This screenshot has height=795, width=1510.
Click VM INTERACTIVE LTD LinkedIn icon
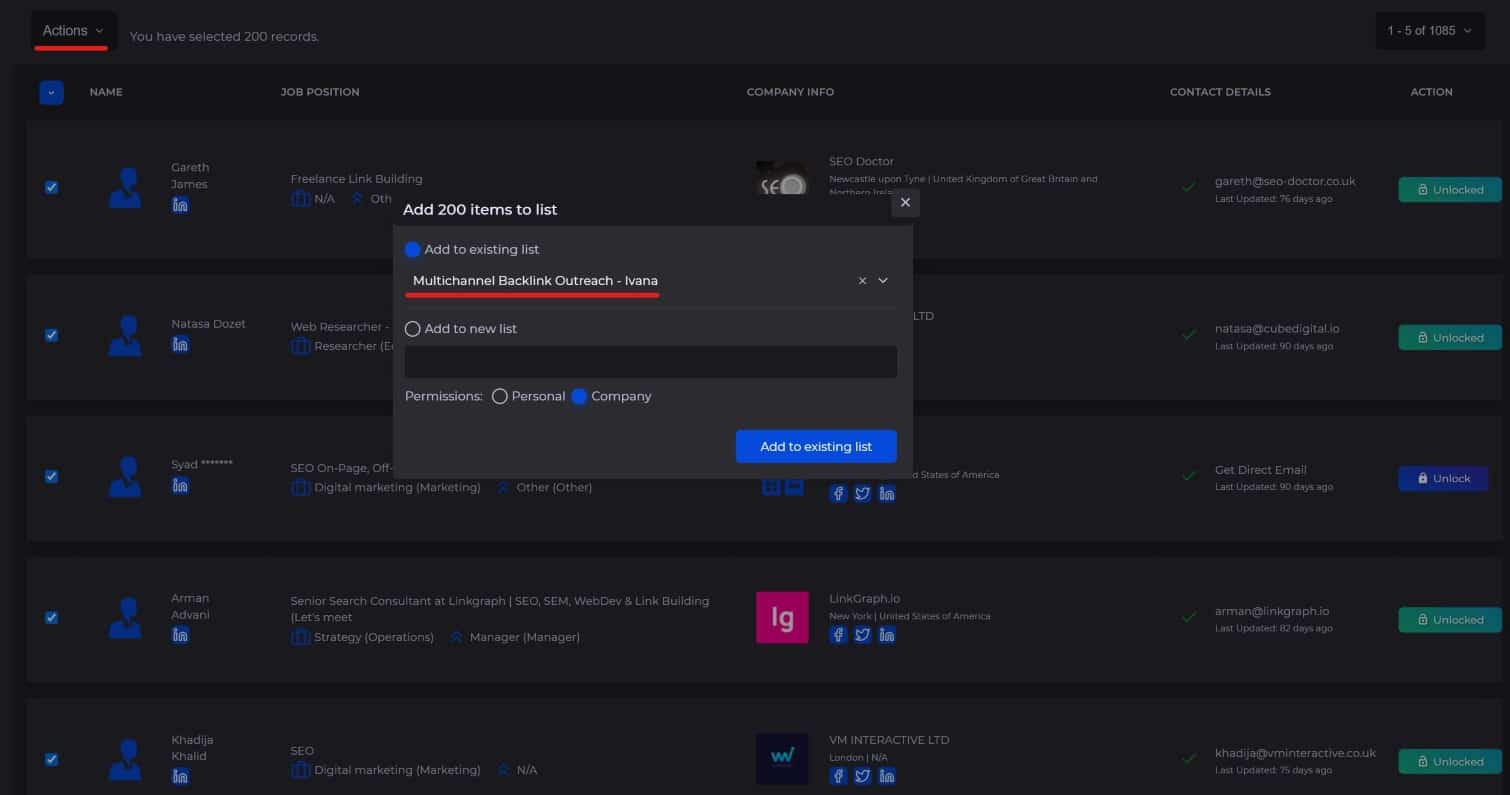(x=886, y=776)
